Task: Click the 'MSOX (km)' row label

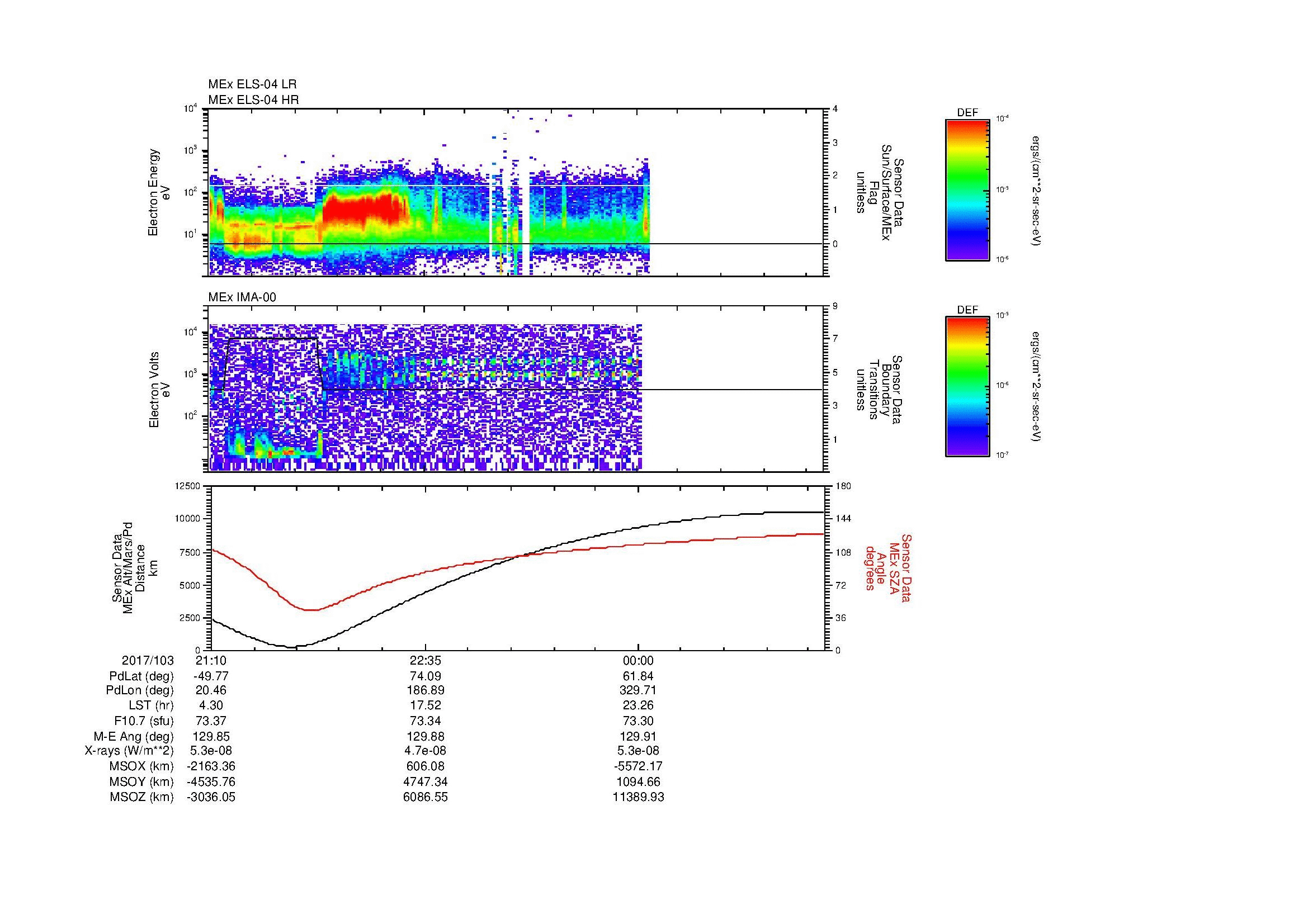Action: pyautogui.click(x=141, y=766)
